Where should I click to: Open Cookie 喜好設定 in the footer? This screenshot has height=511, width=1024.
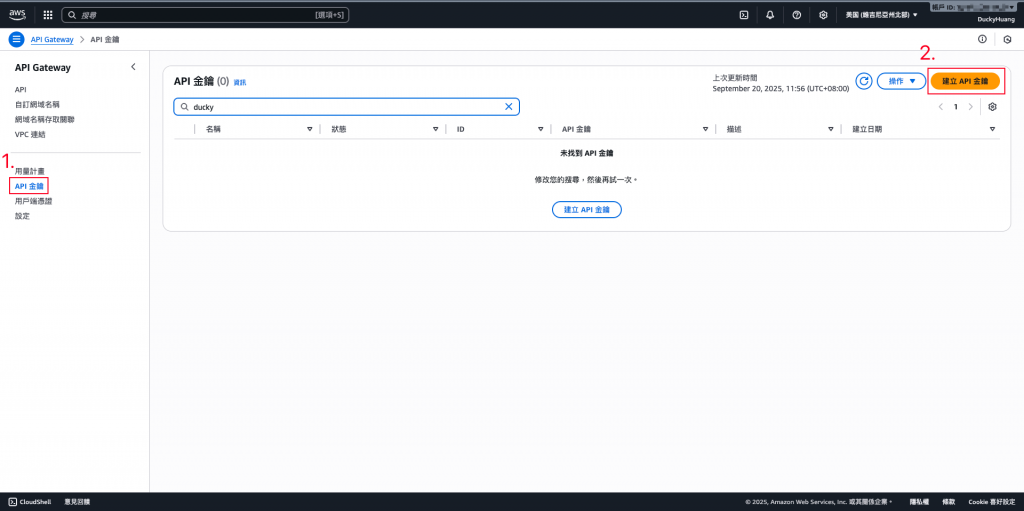(991, 502)
